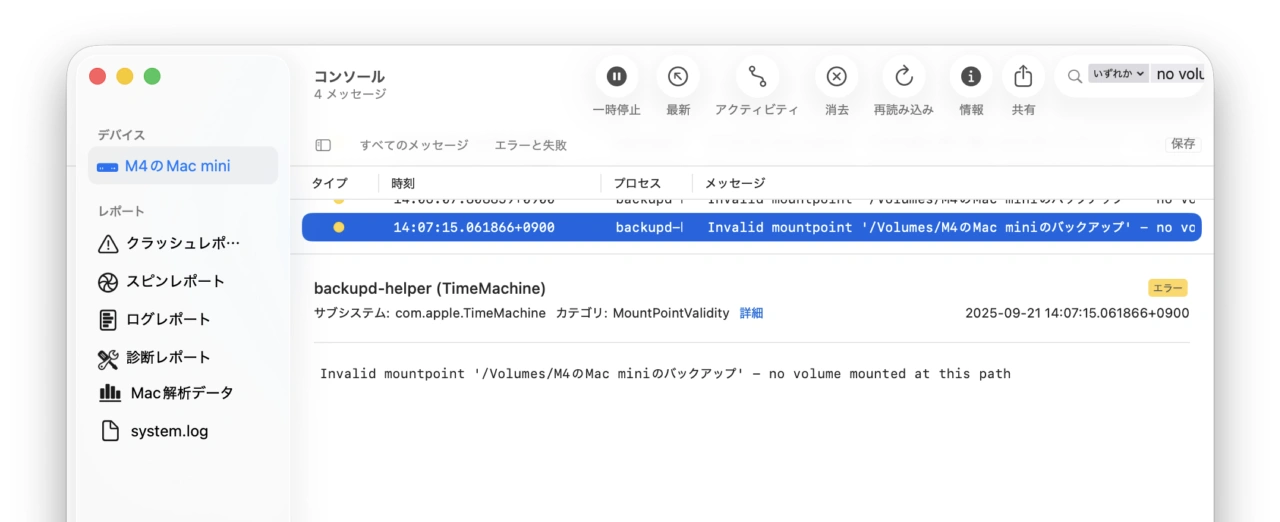Pause log streaming with 一時停止 button
Image resolution: width=1280 pixels, height=522 pixels.
pyautogui.click(x=617, y=76)
